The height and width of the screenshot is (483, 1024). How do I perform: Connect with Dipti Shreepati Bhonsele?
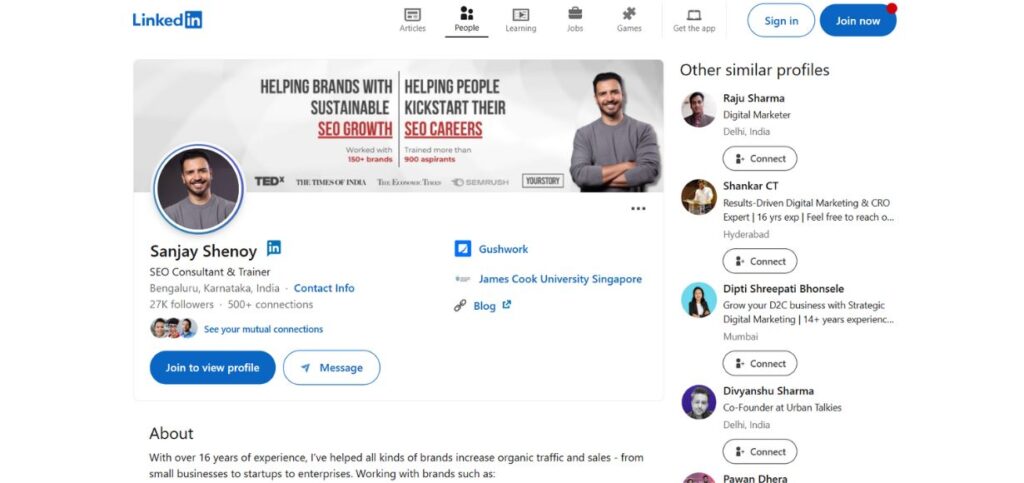pyautogui.click(x=760, y=364)
